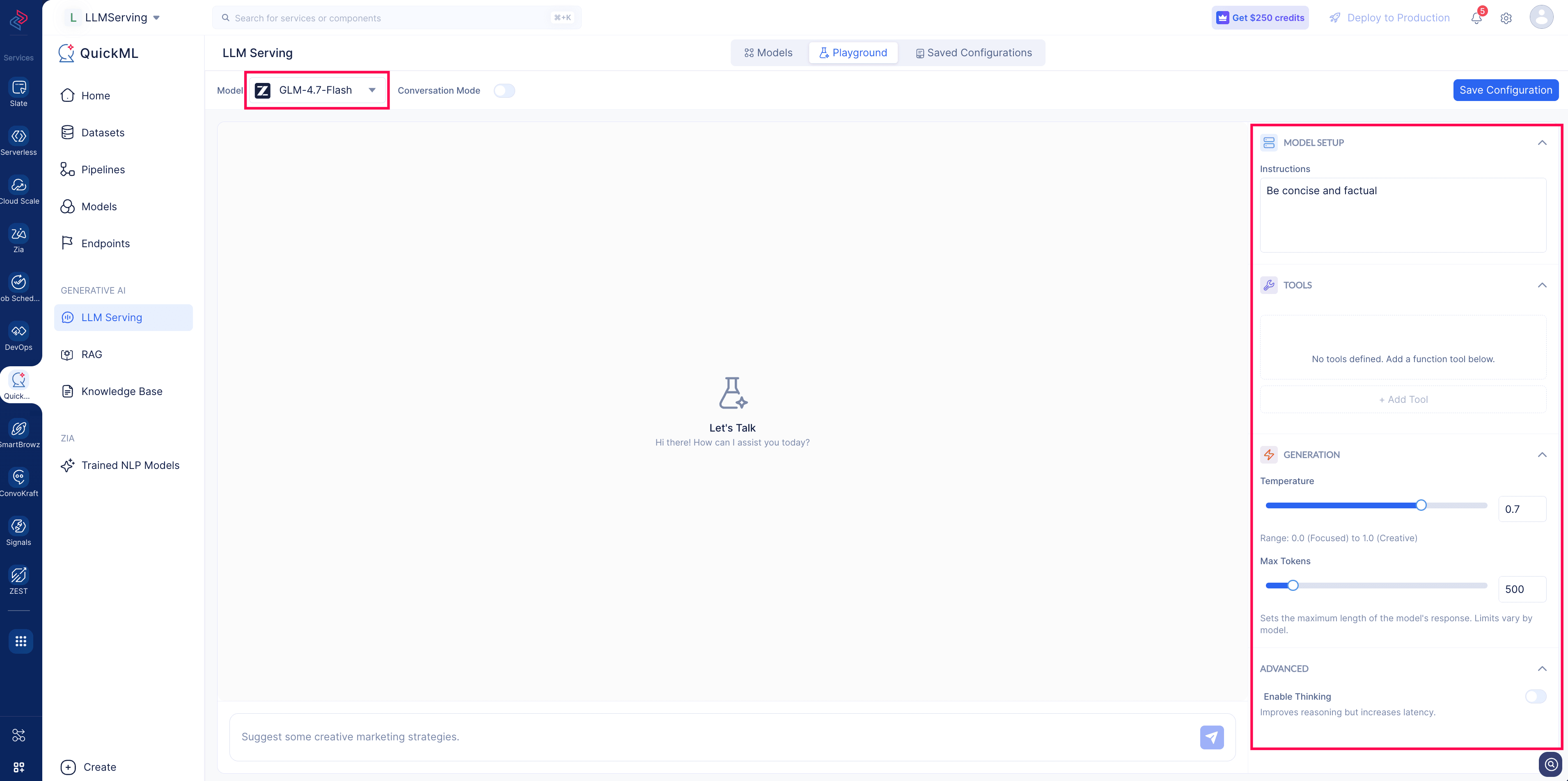Click the integrations icon near bottom of rail

pyautogui.click(x=19, y=735)
